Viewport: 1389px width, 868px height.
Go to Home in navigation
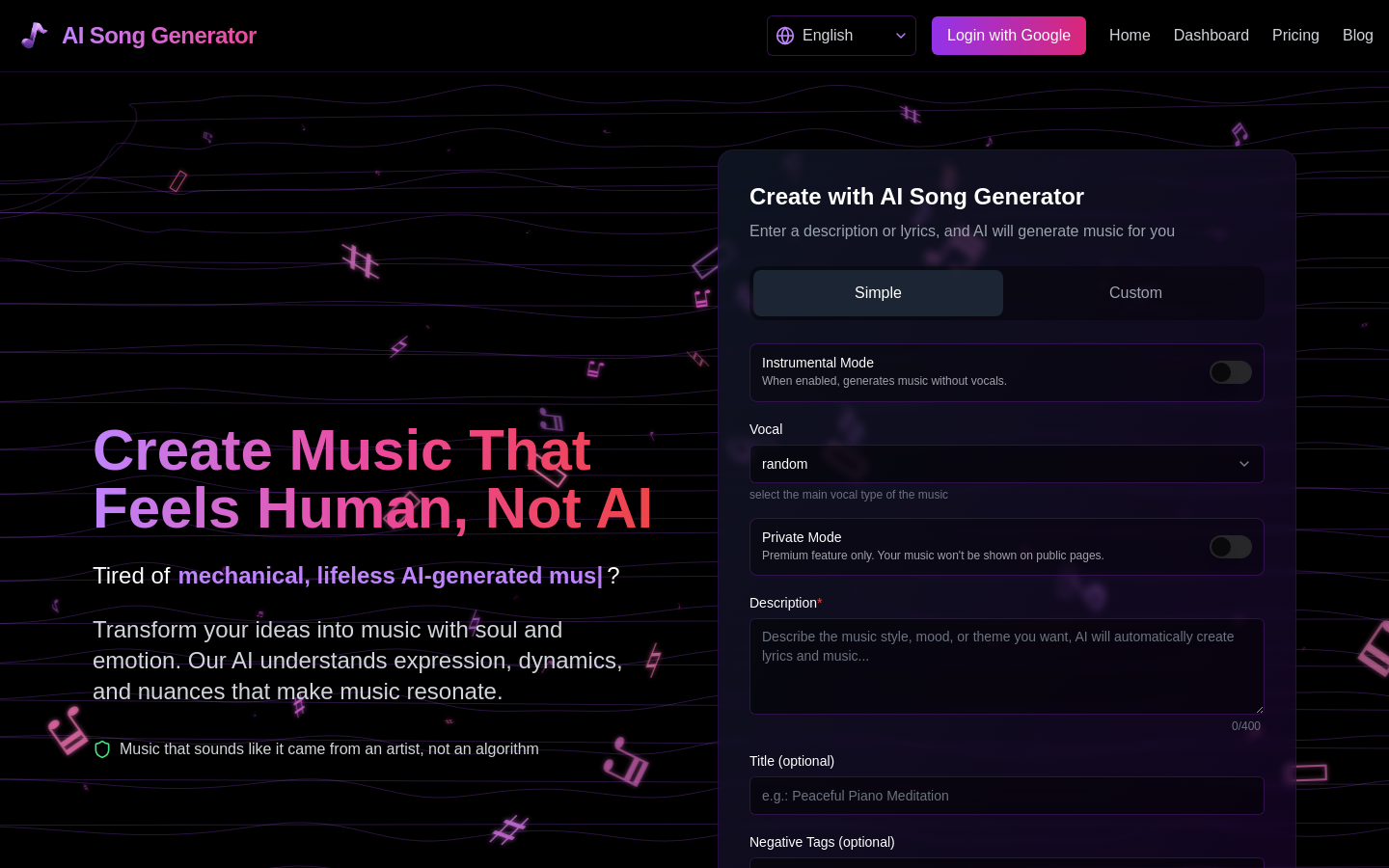1130,36
